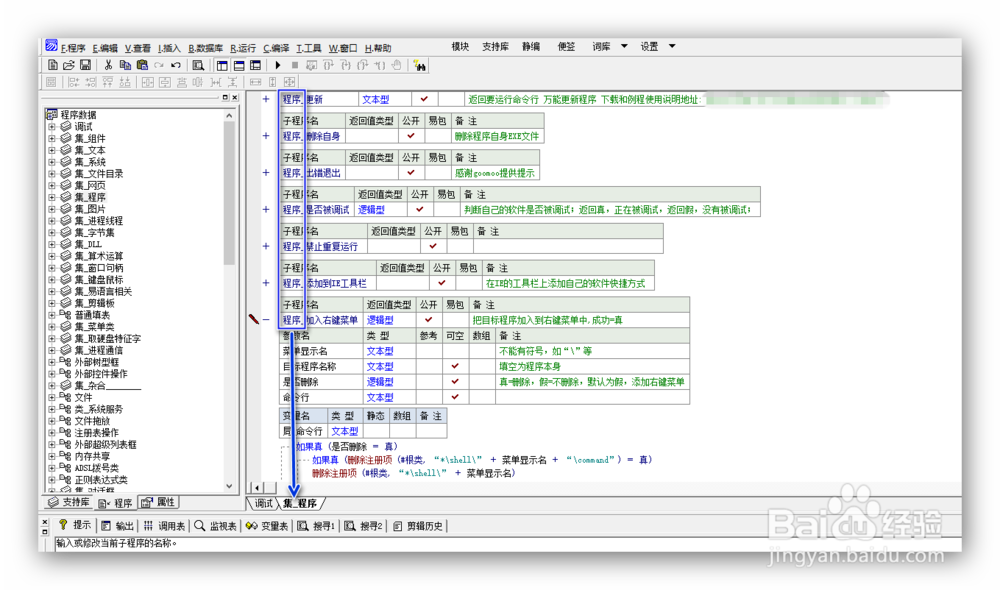
Task: Cut the selection with the scissors icon
Action: coord(108,65)
